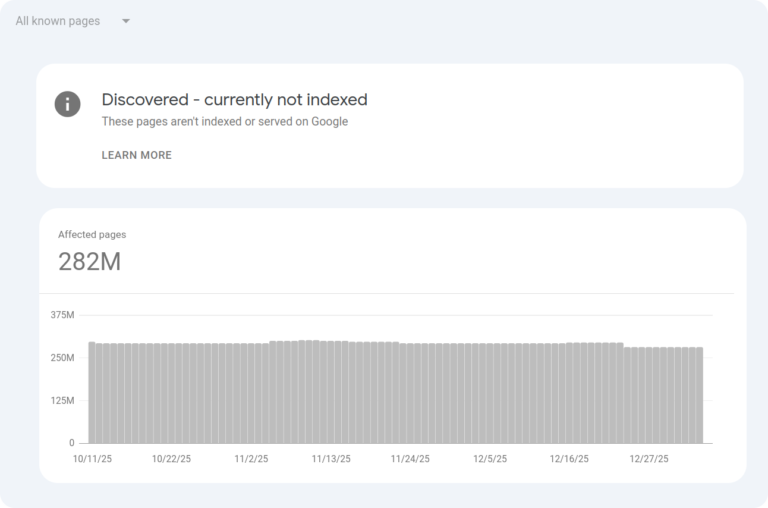This screenshot has width=768, height=508.
Task: Click the 10/11/25 date label
Action: click(93, 459)
